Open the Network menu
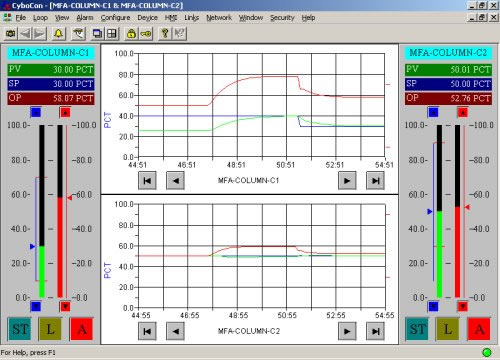500x360 pixels. click(x=219, y=18)
